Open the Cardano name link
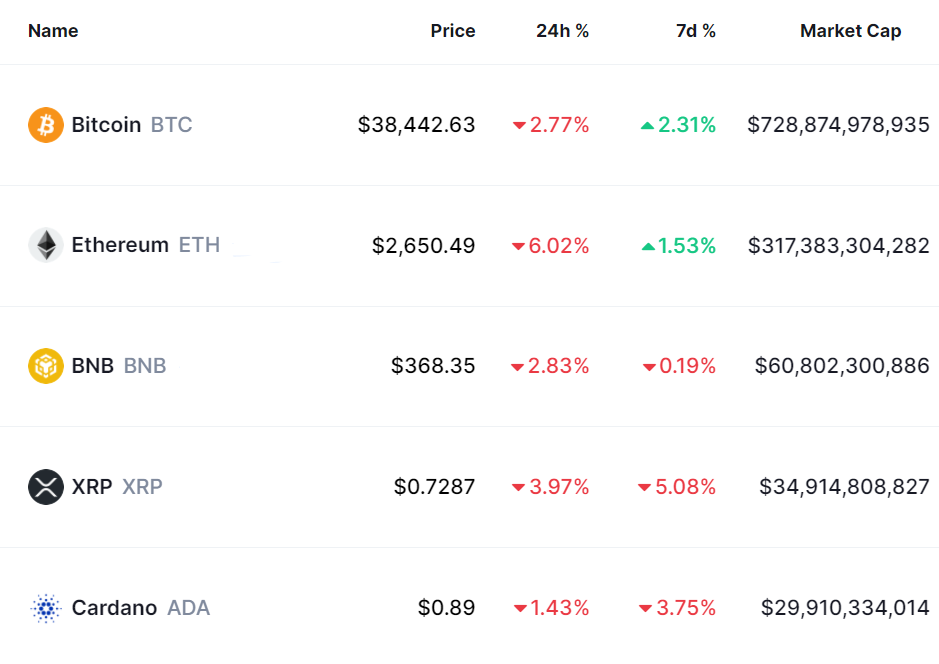939x664 pixels. tap(114, 608)
